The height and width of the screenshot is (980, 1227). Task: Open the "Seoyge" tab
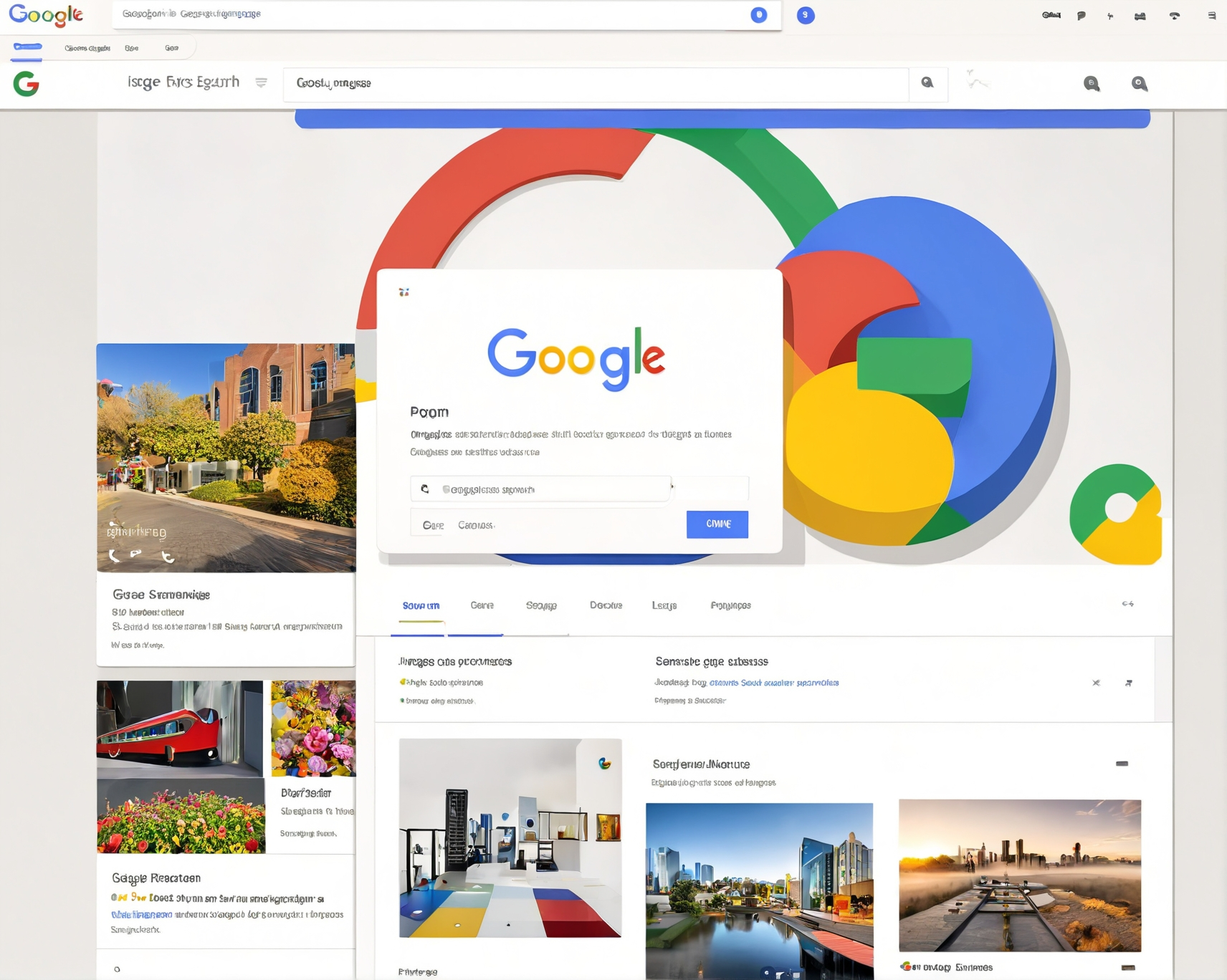[x=541, y=605]
